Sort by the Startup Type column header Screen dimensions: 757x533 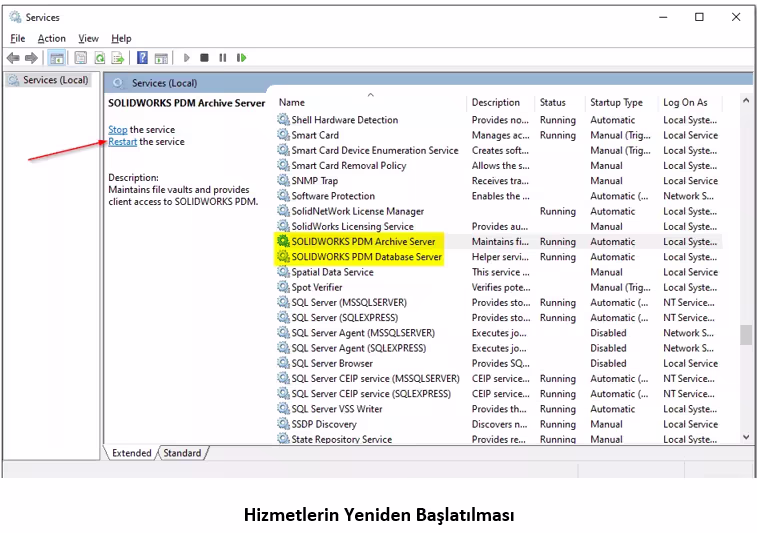(621, 102)
